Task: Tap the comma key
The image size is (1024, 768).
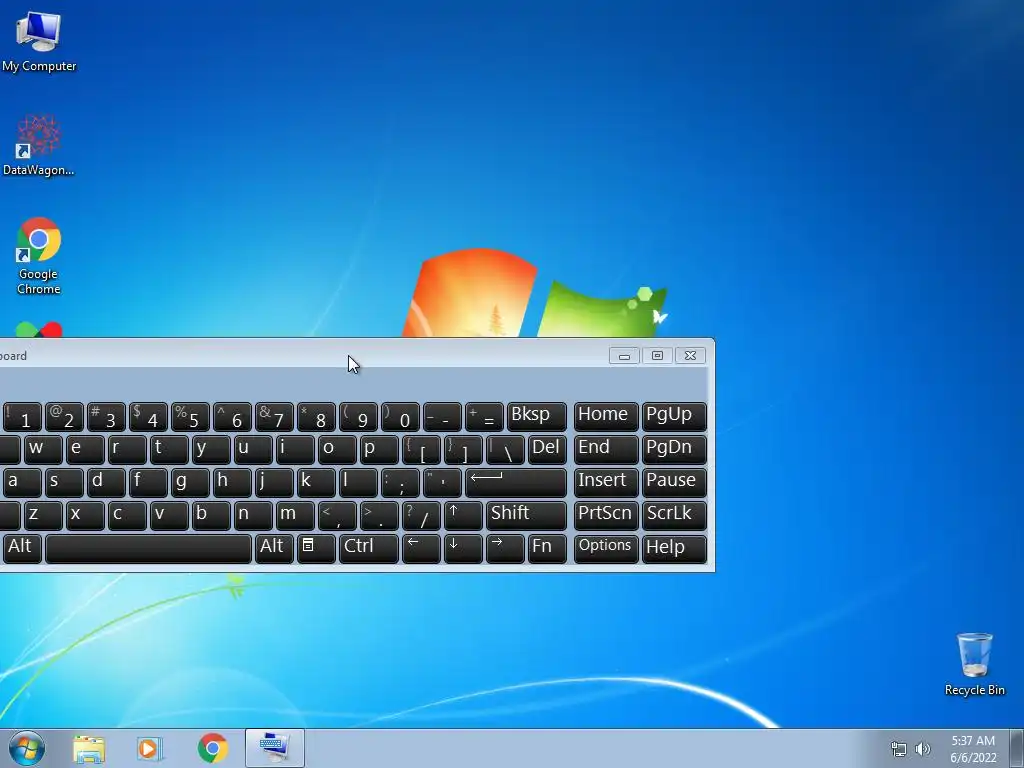Action: tap(337, 515)
